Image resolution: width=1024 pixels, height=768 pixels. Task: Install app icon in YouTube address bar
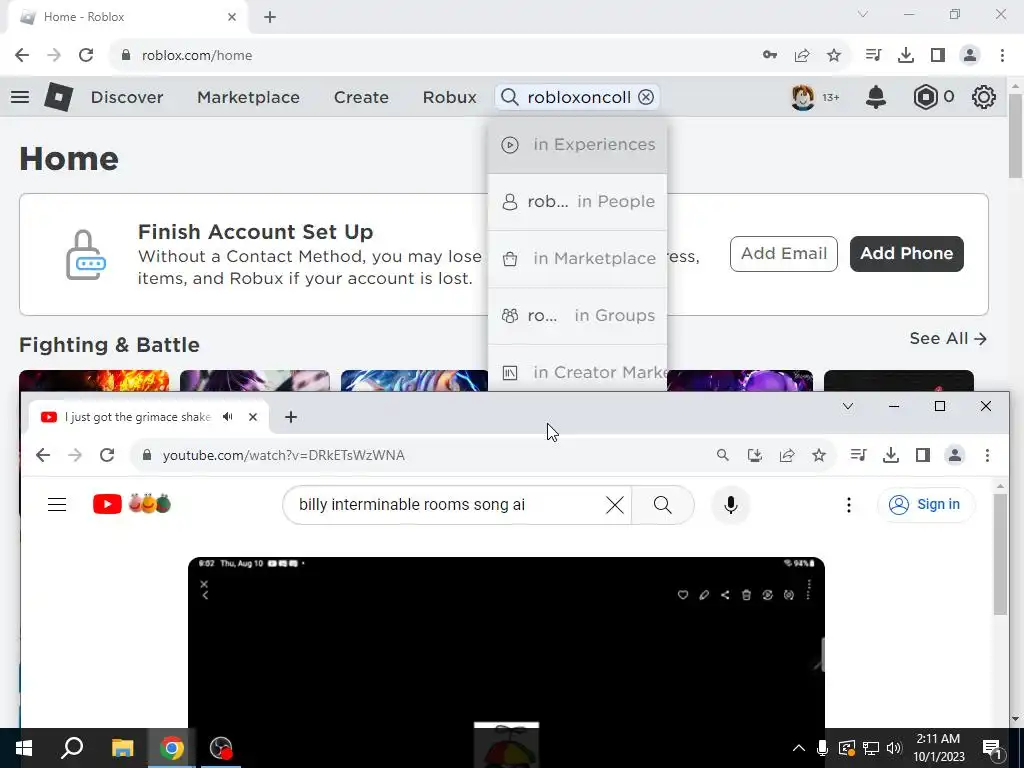pyautogui.click(x=754, y=455)
